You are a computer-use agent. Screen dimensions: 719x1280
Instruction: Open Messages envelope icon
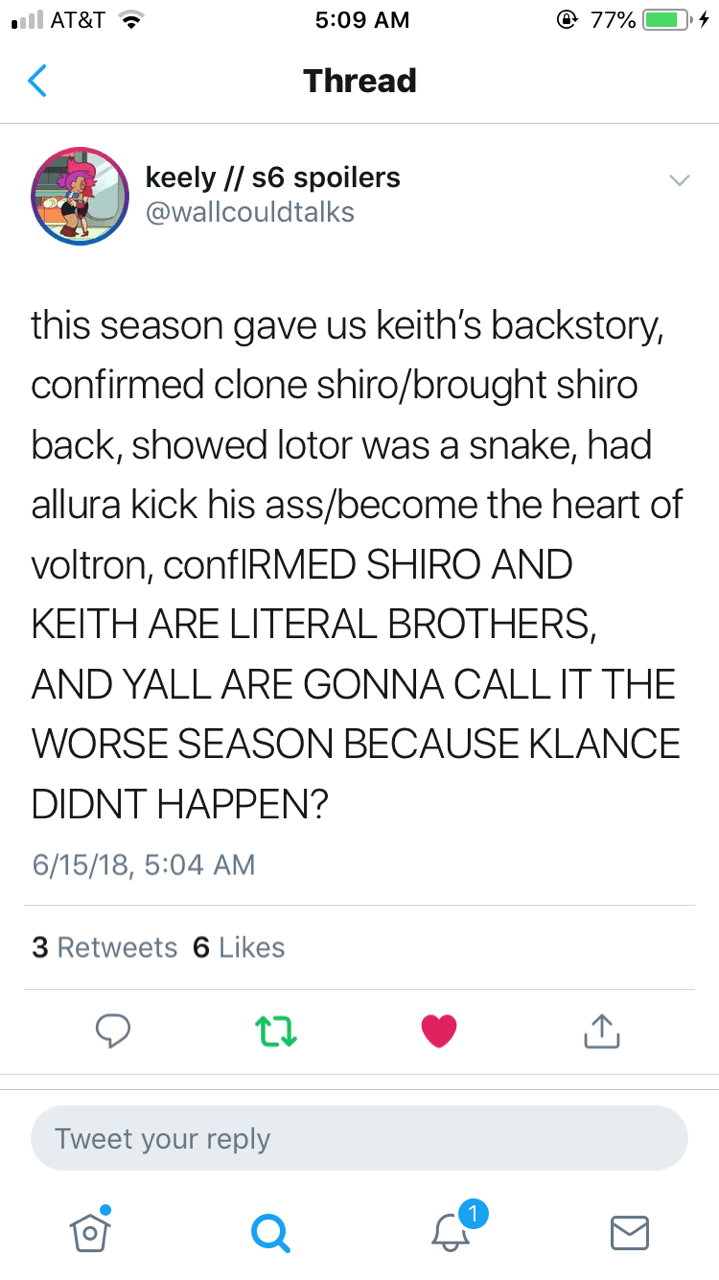pos(630,1232)
